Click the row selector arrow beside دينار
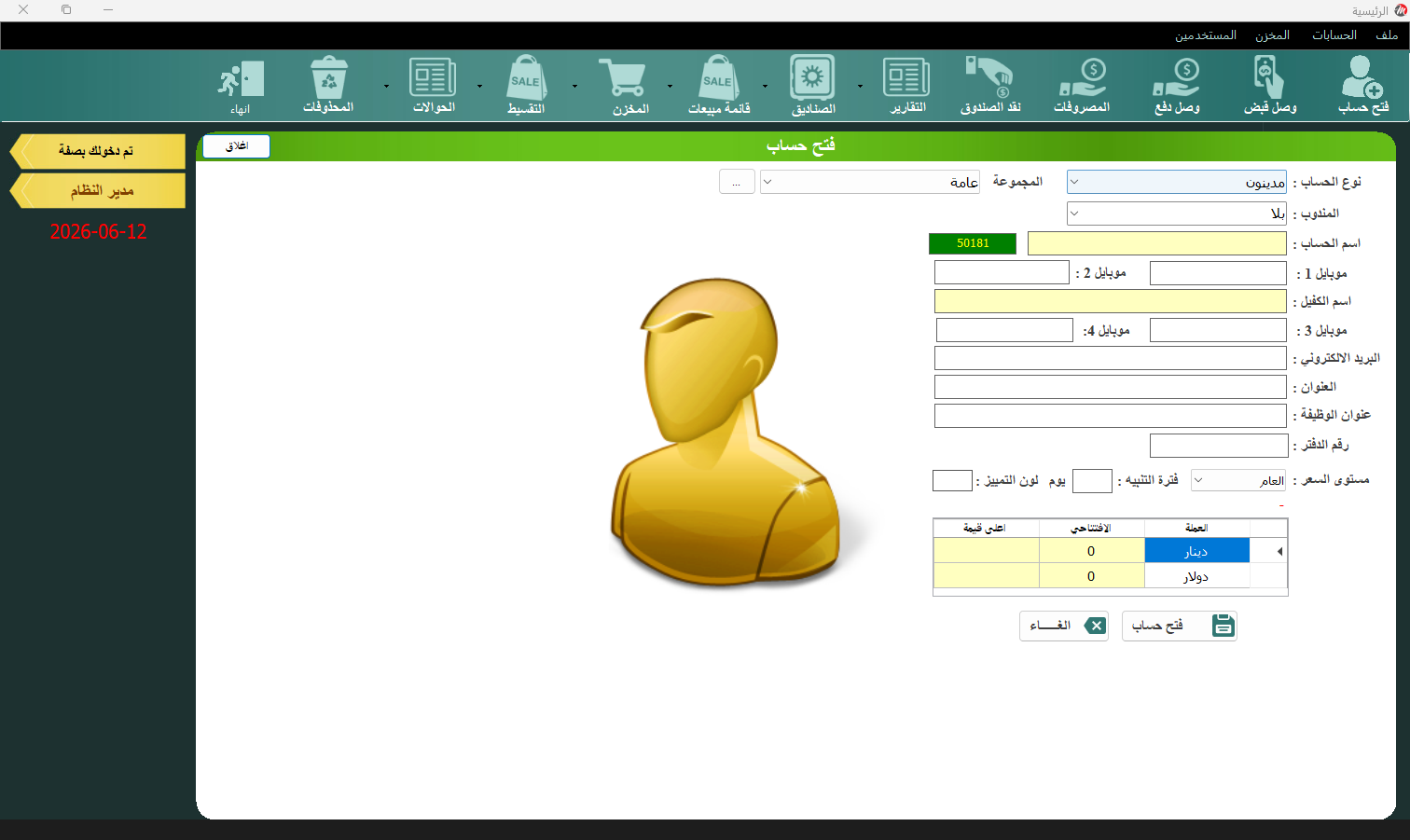This screenshot has width=1410, height=840. click(x=1279, y=551)
